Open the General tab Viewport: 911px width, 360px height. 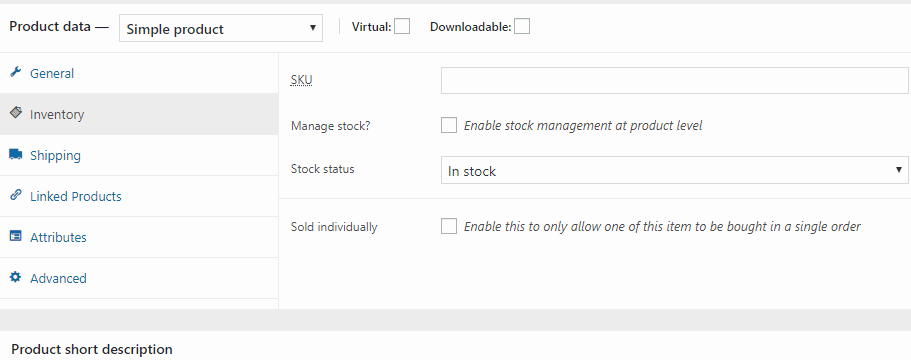click(x=139, y=73)
